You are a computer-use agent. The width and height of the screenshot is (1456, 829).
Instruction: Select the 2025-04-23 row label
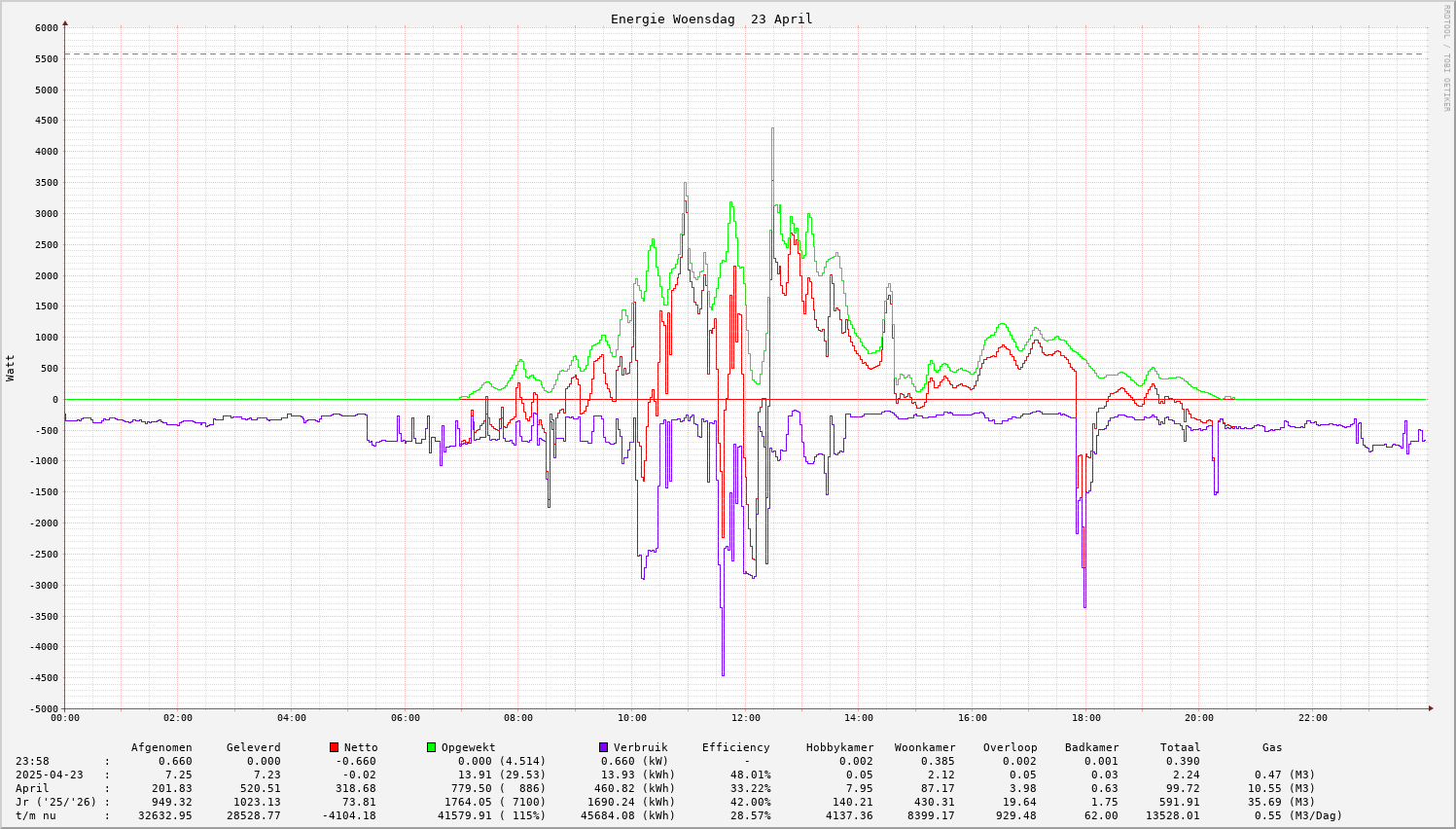pyautogui.click(x=50, y=775)
